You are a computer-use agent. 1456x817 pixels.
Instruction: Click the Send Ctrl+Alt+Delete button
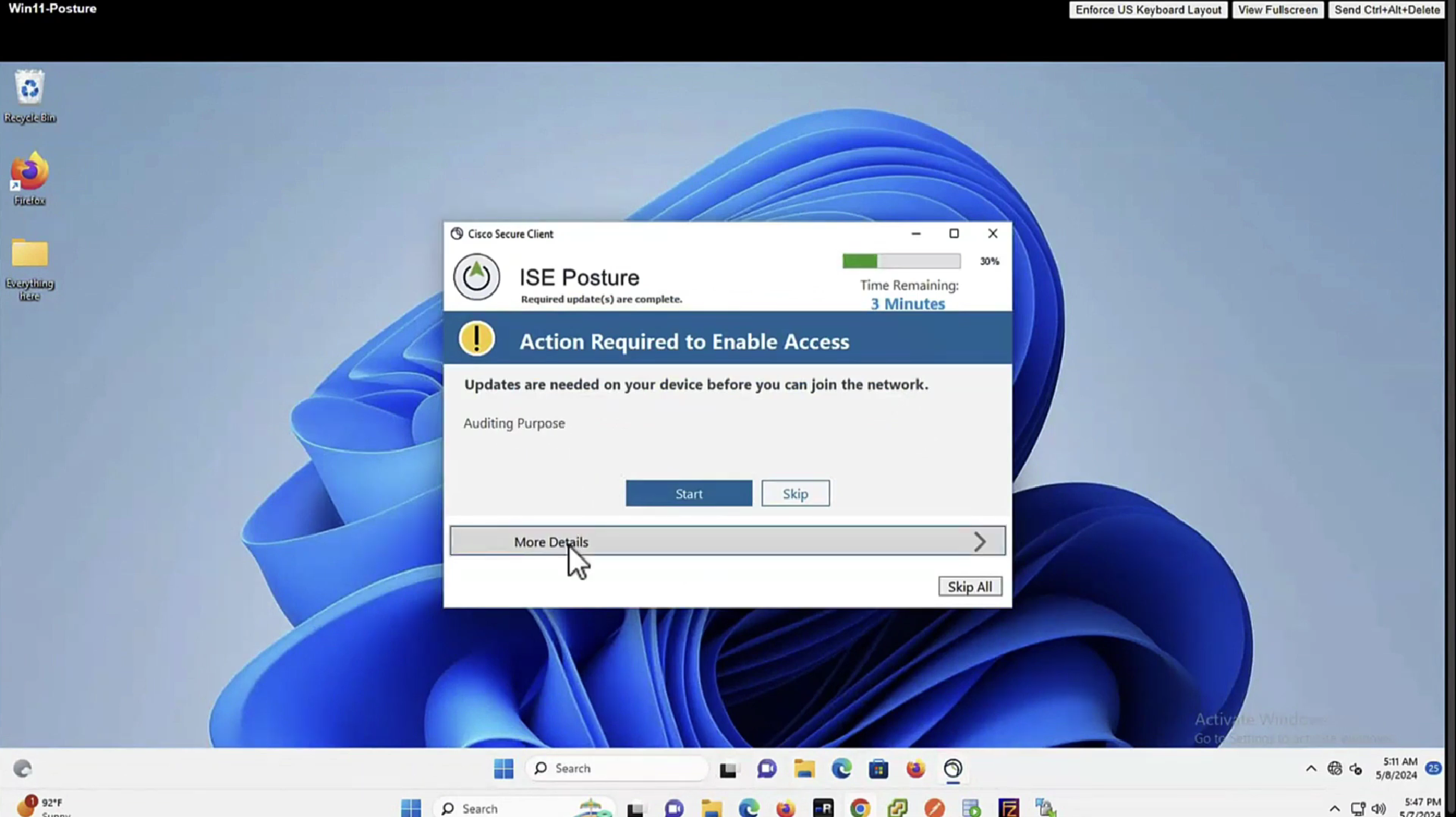pos(1386,10)
